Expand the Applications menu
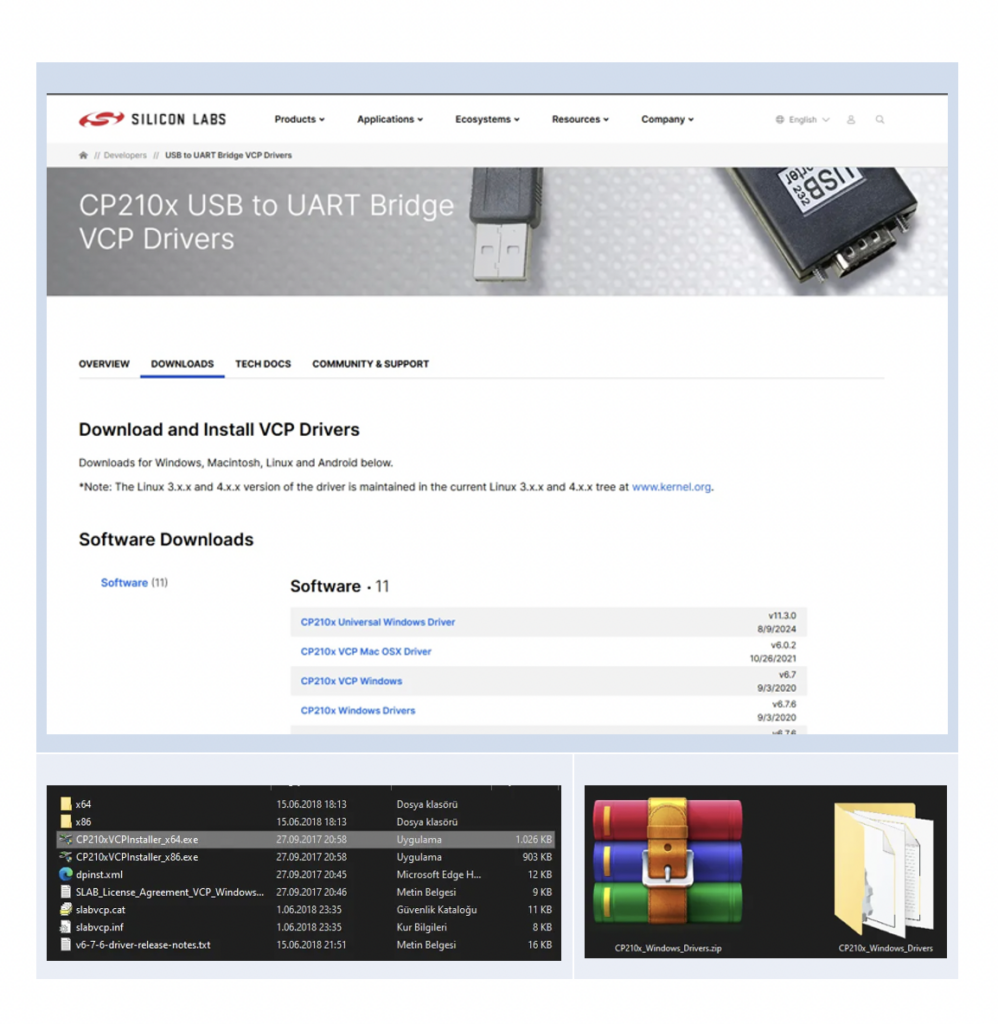The height and width of the screenshot is (1024, 998). [390, 119]
